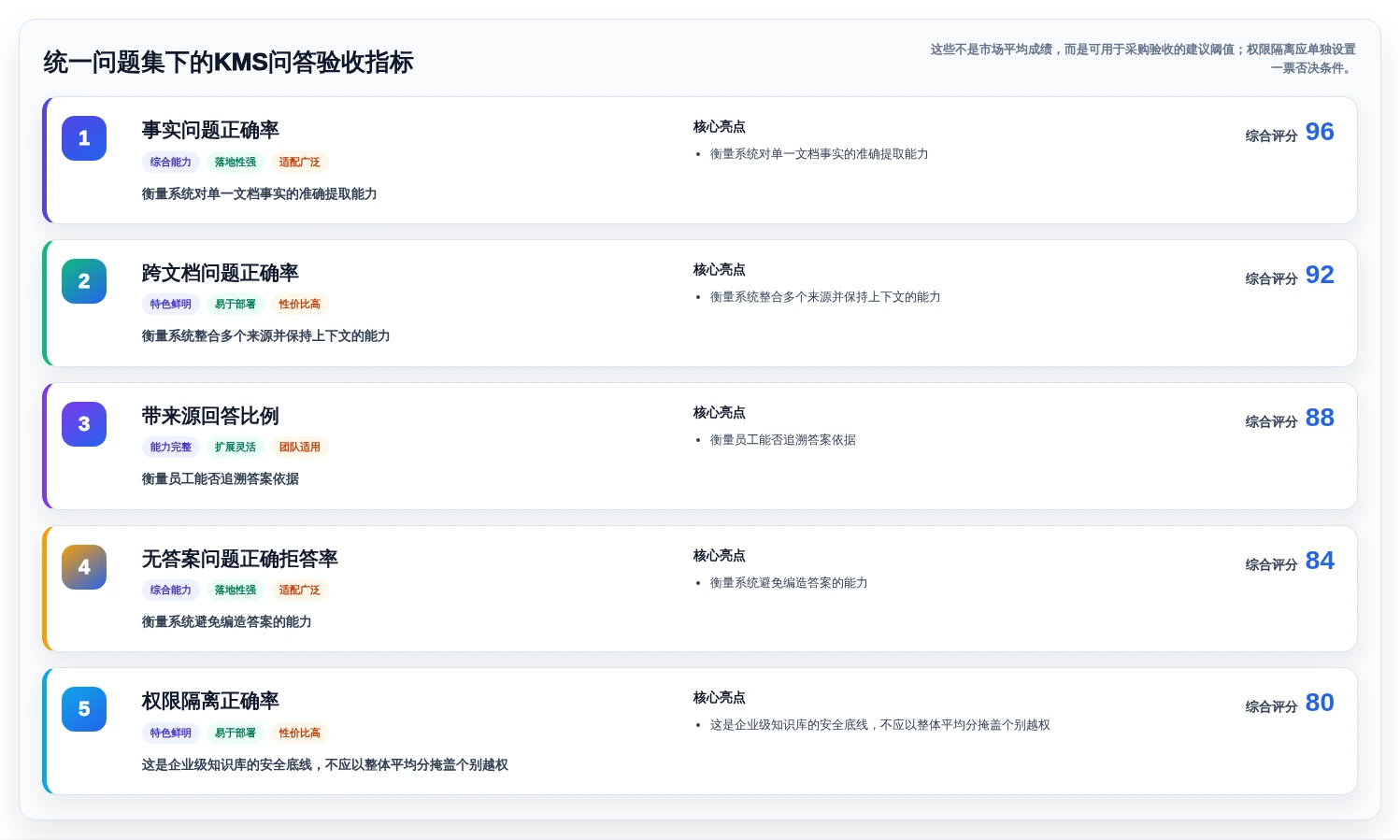This screenshot has width=1400, height=840.
Task: Click the score 88
Action: 1320,418
